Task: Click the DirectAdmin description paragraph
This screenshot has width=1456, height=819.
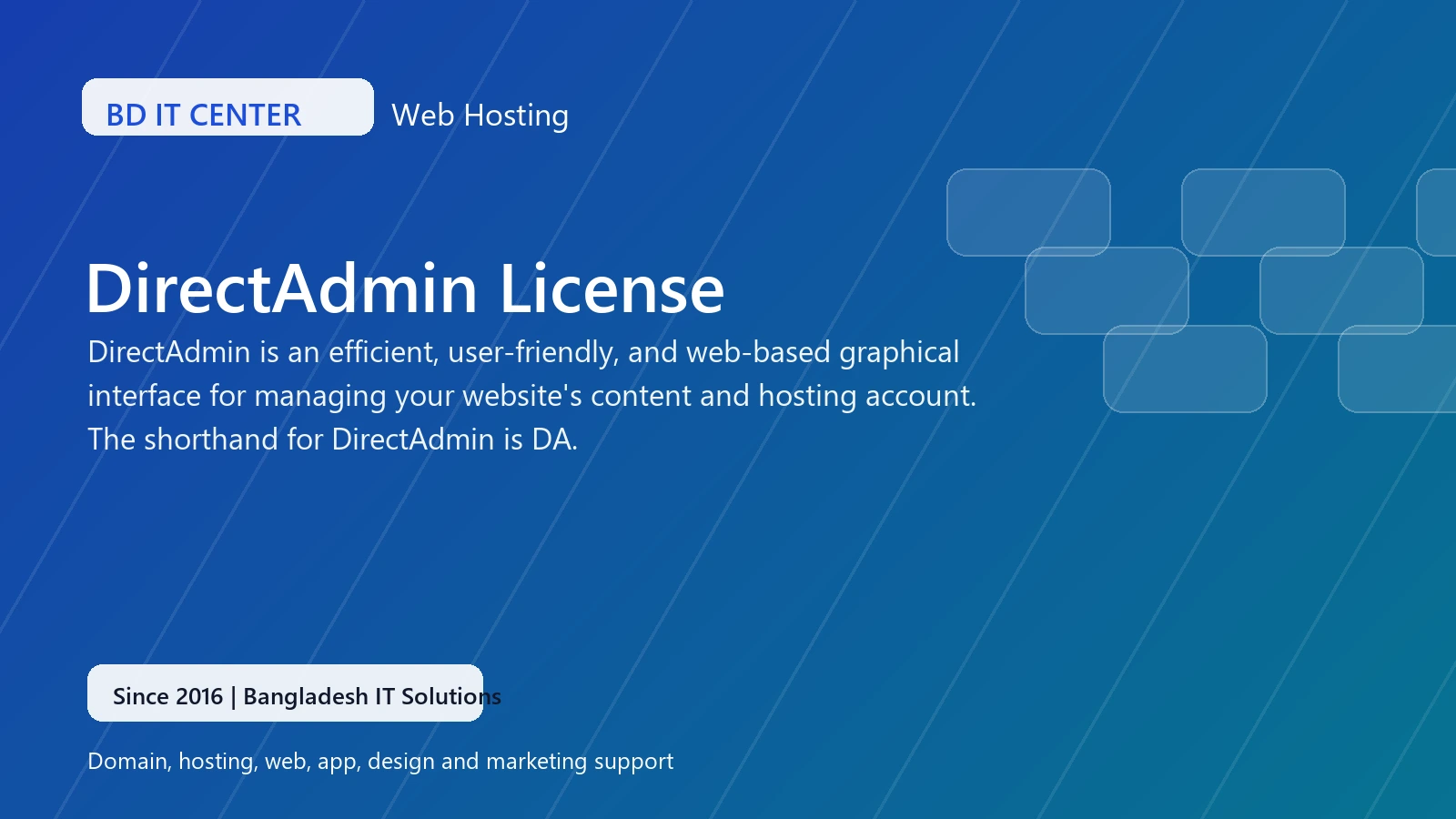Action: pyautogui.click(x=531, y=396)
